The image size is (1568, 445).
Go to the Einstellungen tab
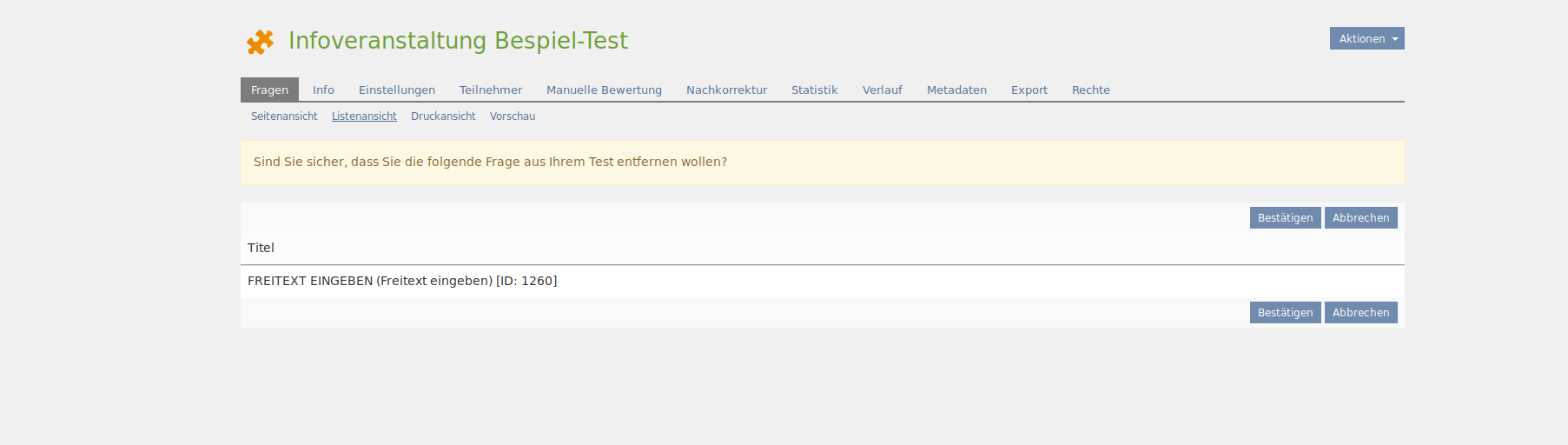(x=397, y=90)
